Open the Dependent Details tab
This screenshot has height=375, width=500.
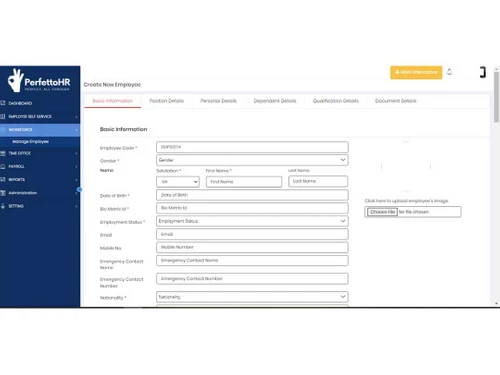pos(275,101)
